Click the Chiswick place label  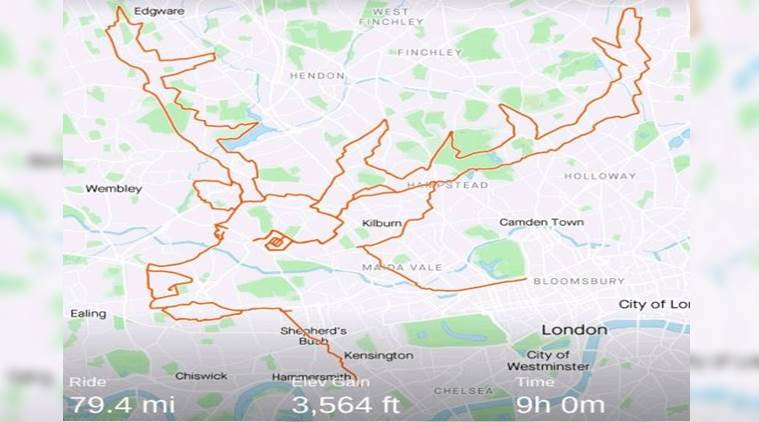(x=201, y=376)
